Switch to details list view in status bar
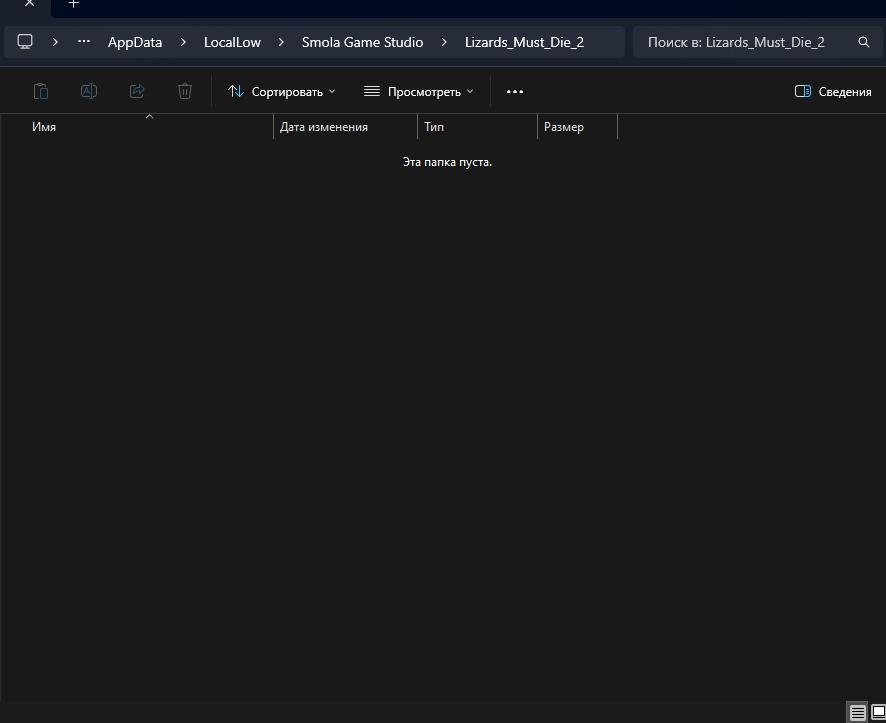 click(x=858, y=713)
